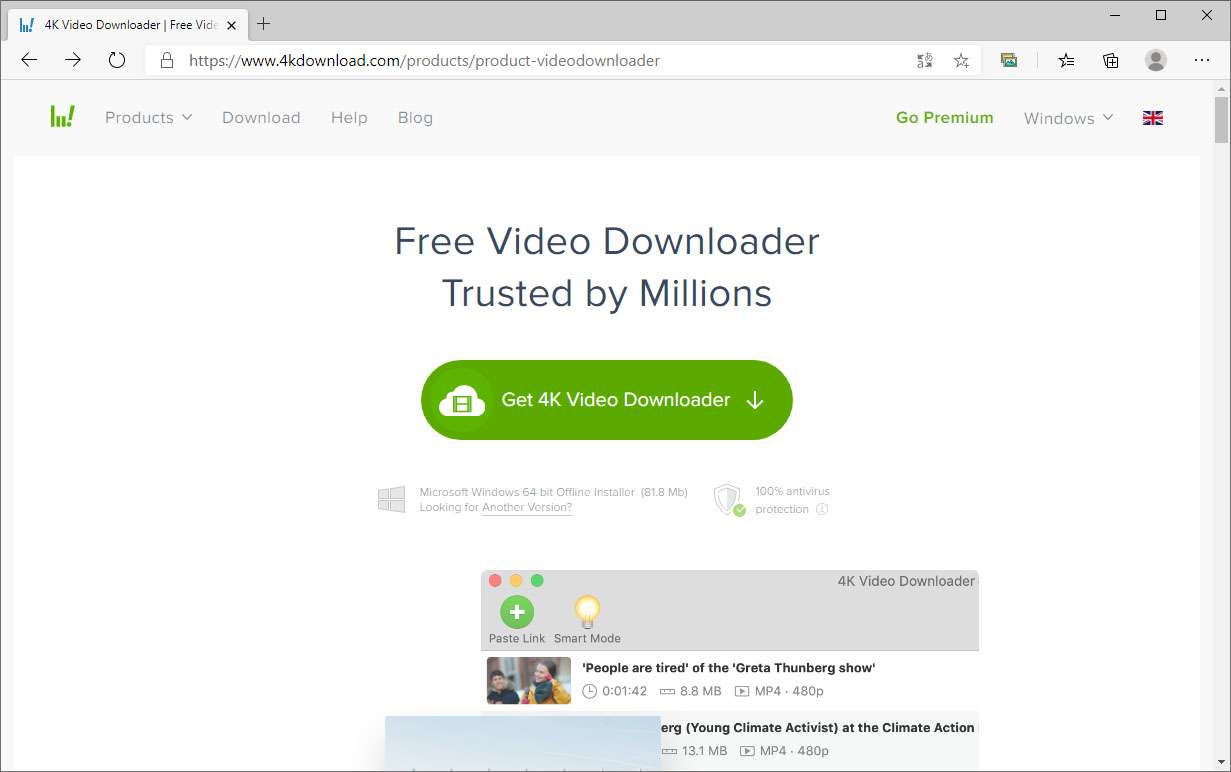Open the favorites list icon
The image size is (1231, 772).
click(1067, 61)
